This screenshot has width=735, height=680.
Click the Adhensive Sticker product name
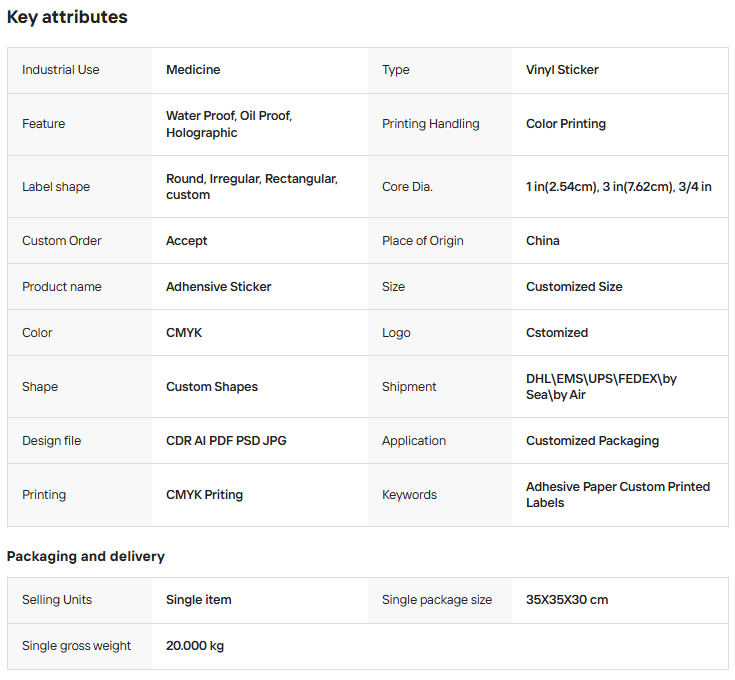tap(219, 287)
